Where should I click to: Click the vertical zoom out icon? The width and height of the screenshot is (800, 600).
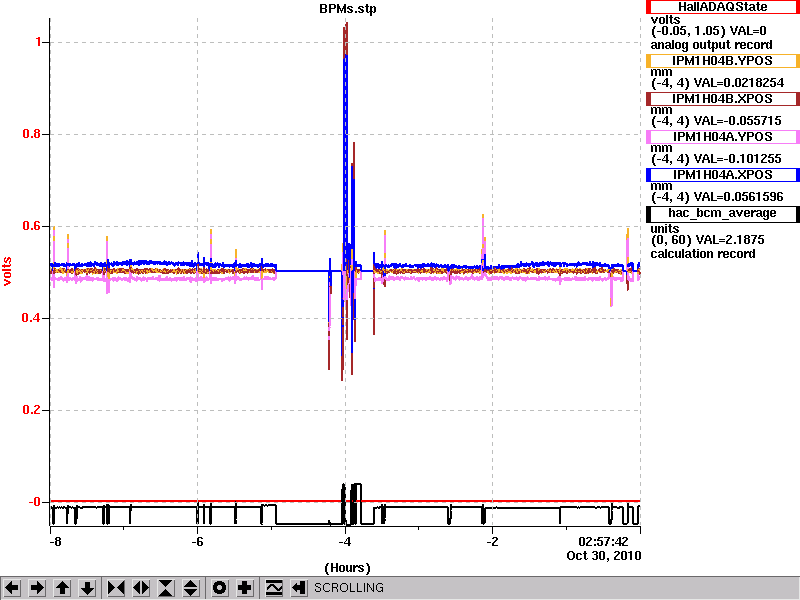(191, 588)
